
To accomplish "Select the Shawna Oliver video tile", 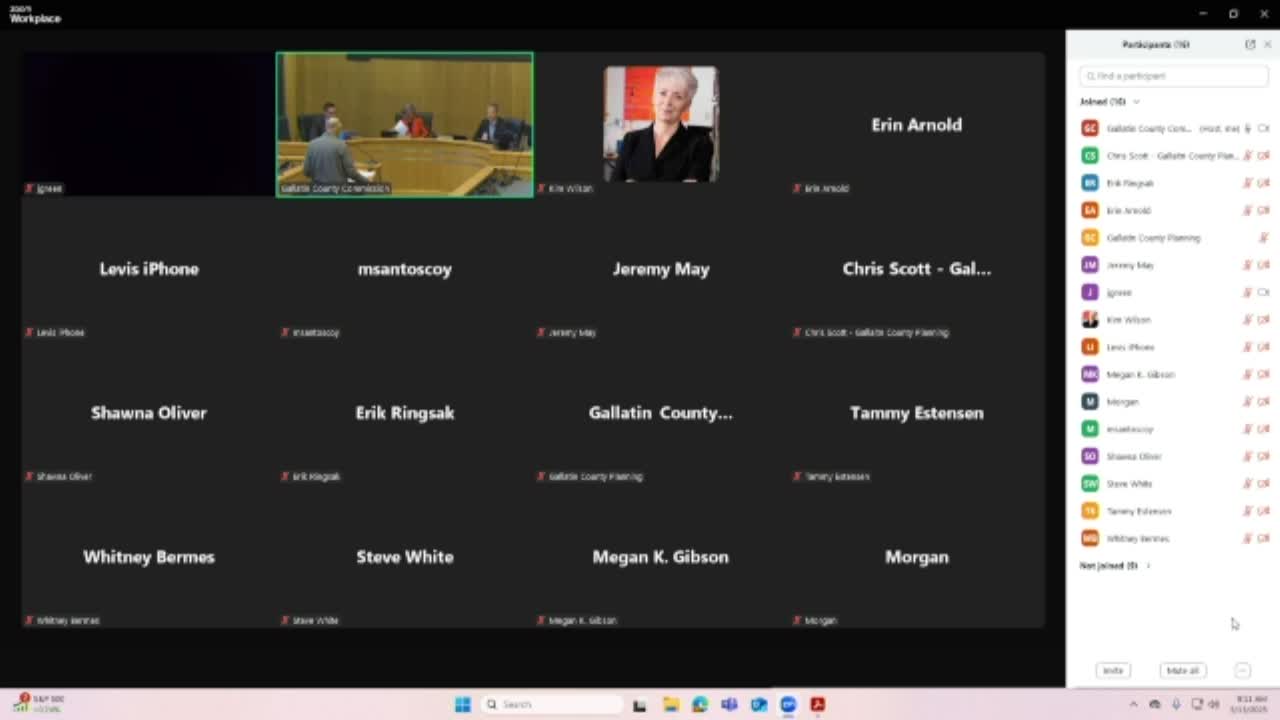I will click(149, 413).
